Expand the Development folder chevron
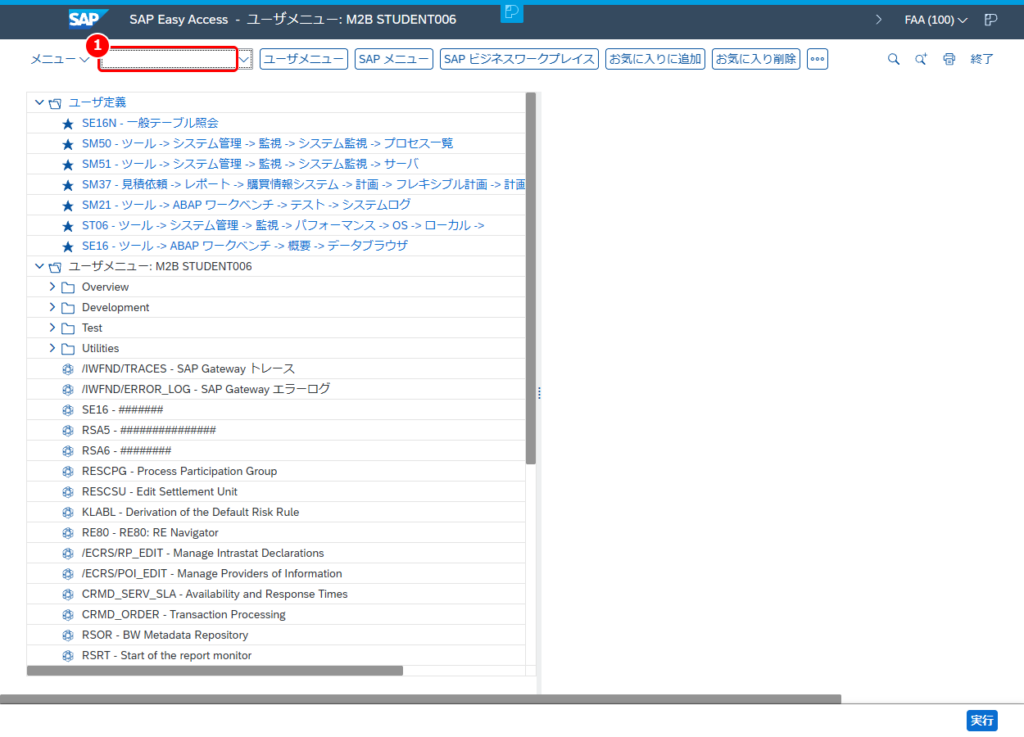 tap(52, 307)
